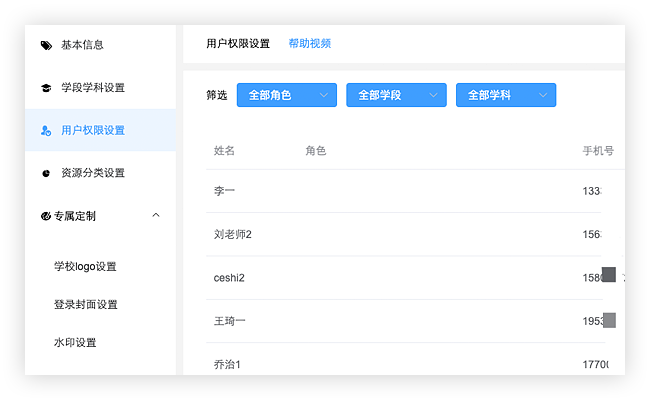Open 学校logo设置 submenu item
The width and height of the screenshot is (650, 400).
[x=85, y=267]
